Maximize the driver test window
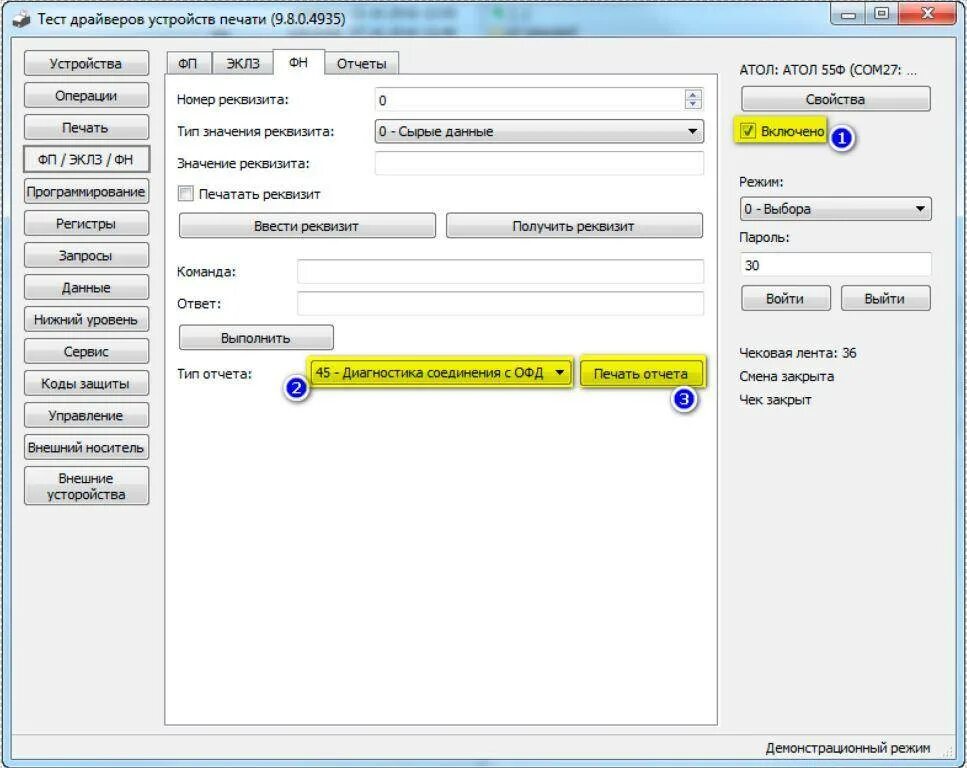Image resolution: width=967 pixels, height=768 pixels. click(x=882, y=14)
